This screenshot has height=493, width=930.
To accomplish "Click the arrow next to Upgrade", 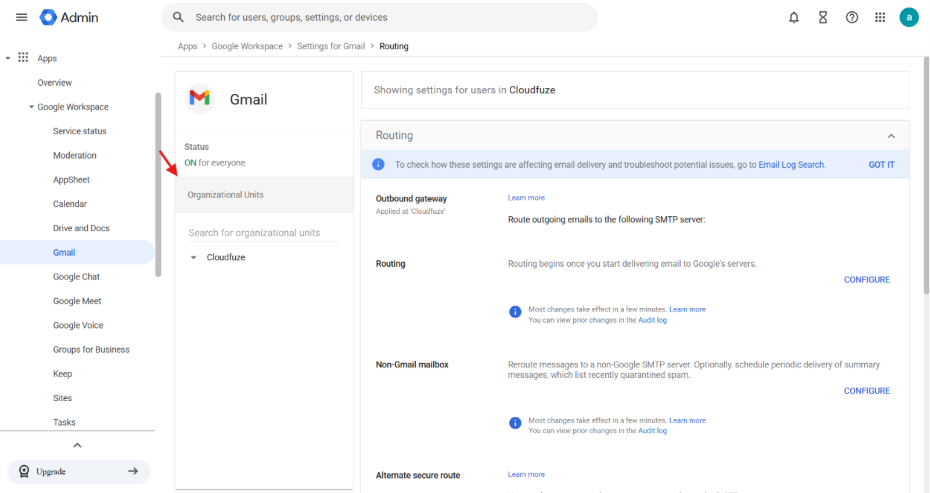I will (x=133, y=471).
